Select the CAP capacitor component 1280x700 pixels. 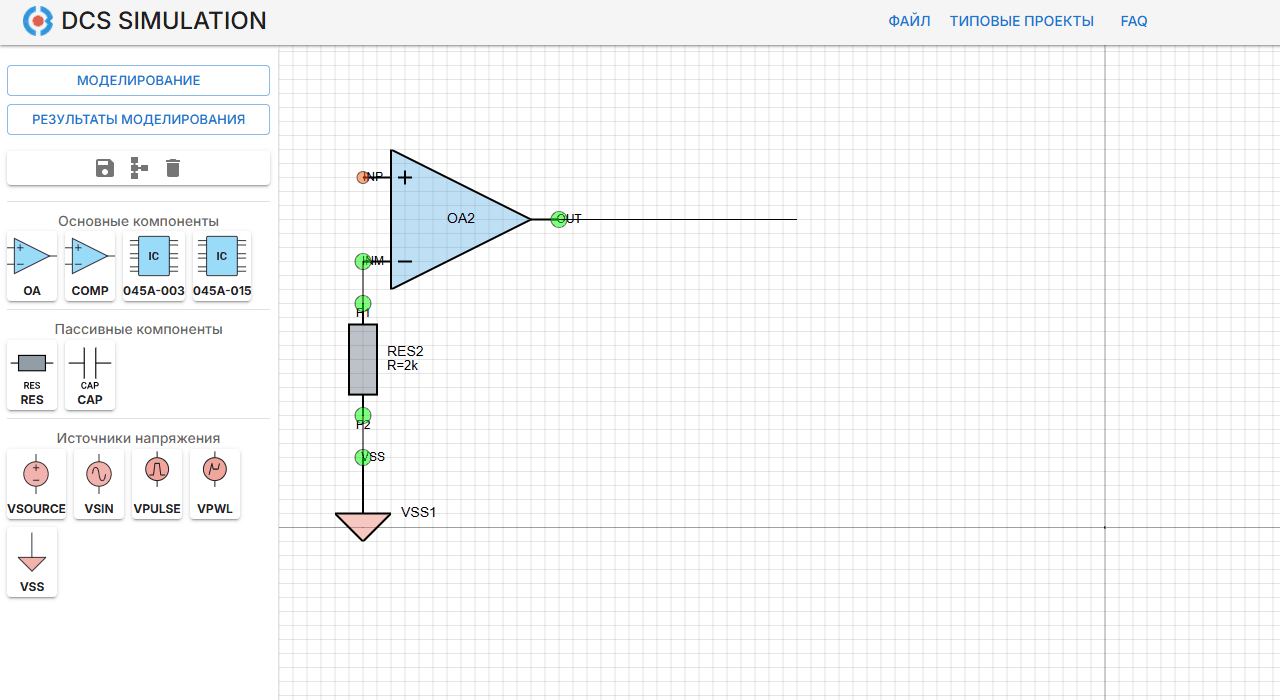(x=90, y=375)
